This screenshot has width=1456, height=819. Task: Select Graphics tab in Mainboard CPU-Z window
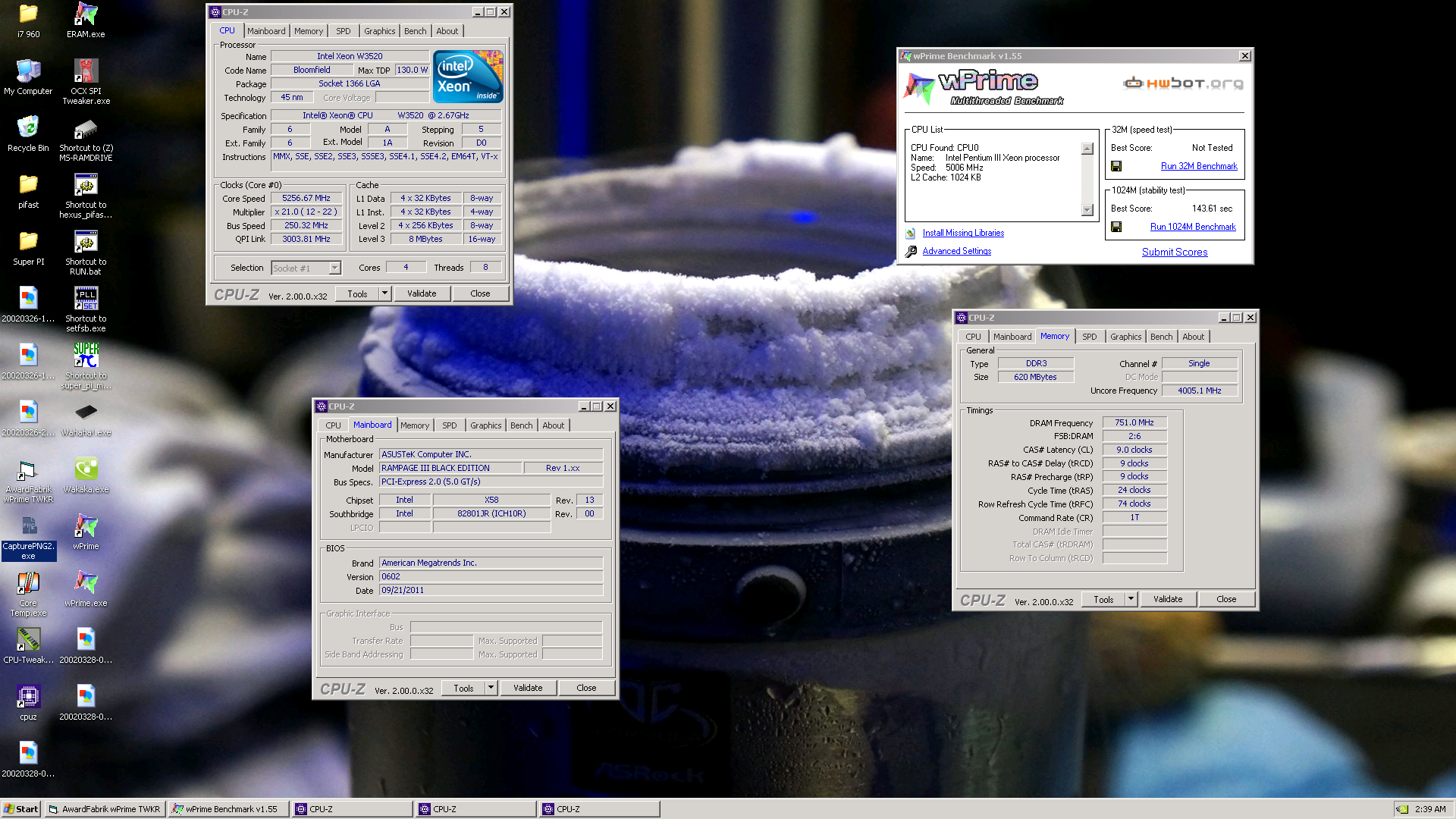pos(485,425)
